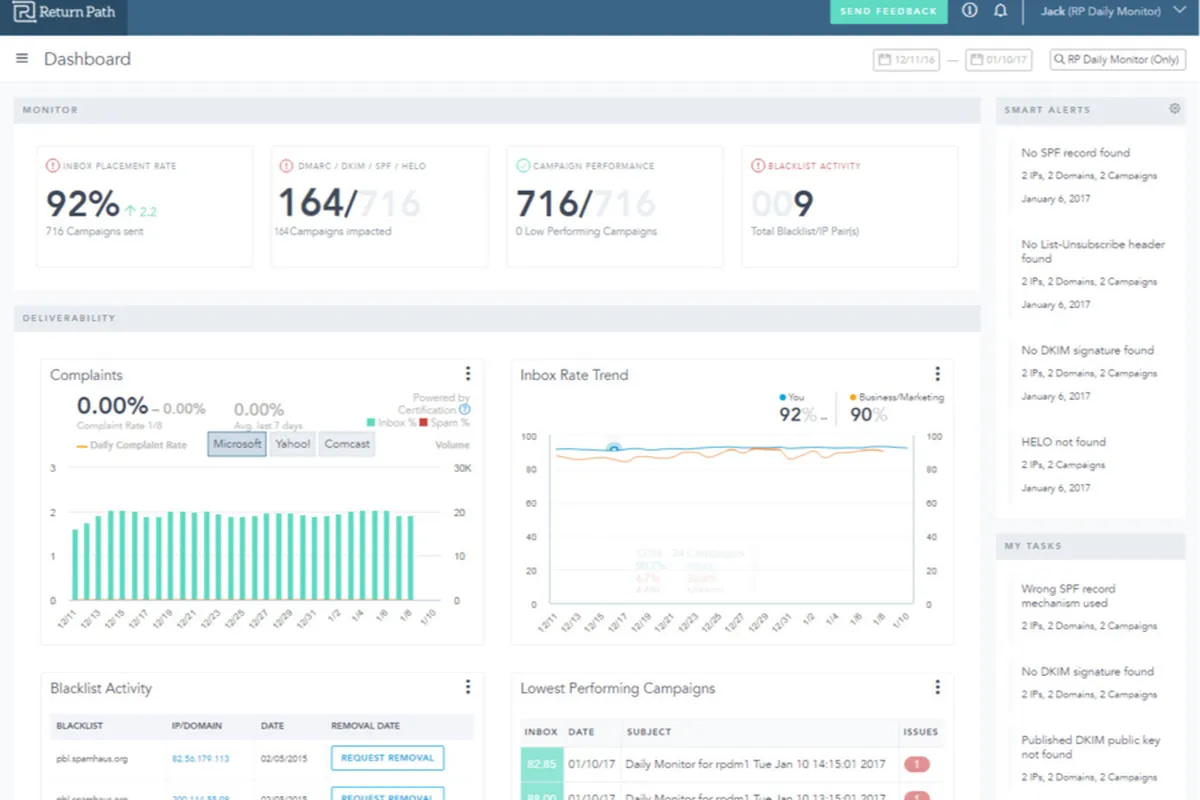1200x800 pixels.
Task: Click the Return Path logo
Action: tap(64, 13)
